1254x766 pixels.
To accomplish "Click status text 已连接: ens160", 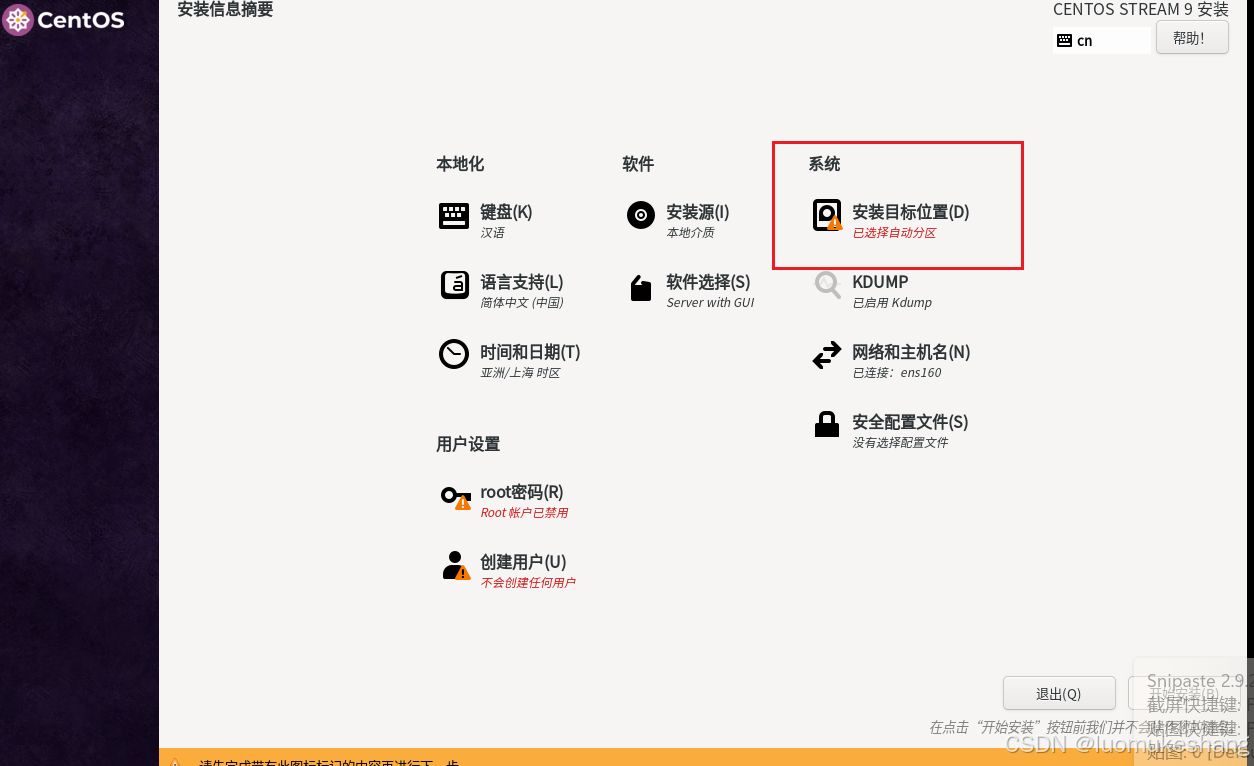I will pos(897,373).
